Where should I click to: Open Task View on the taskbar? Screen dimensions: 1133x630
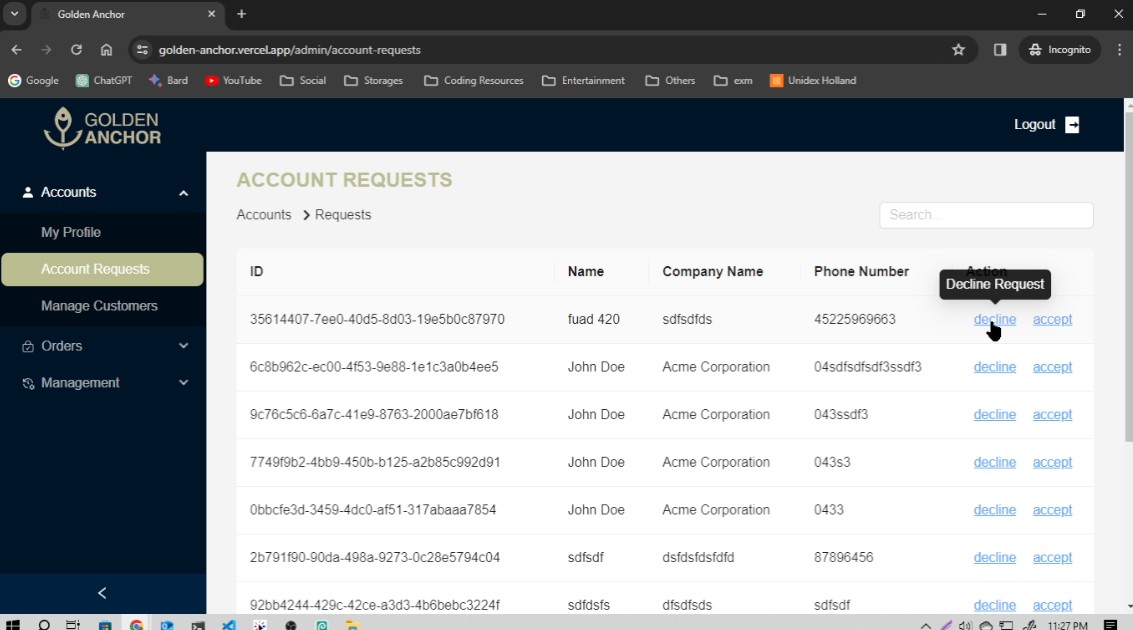click(x=73, y=624)
